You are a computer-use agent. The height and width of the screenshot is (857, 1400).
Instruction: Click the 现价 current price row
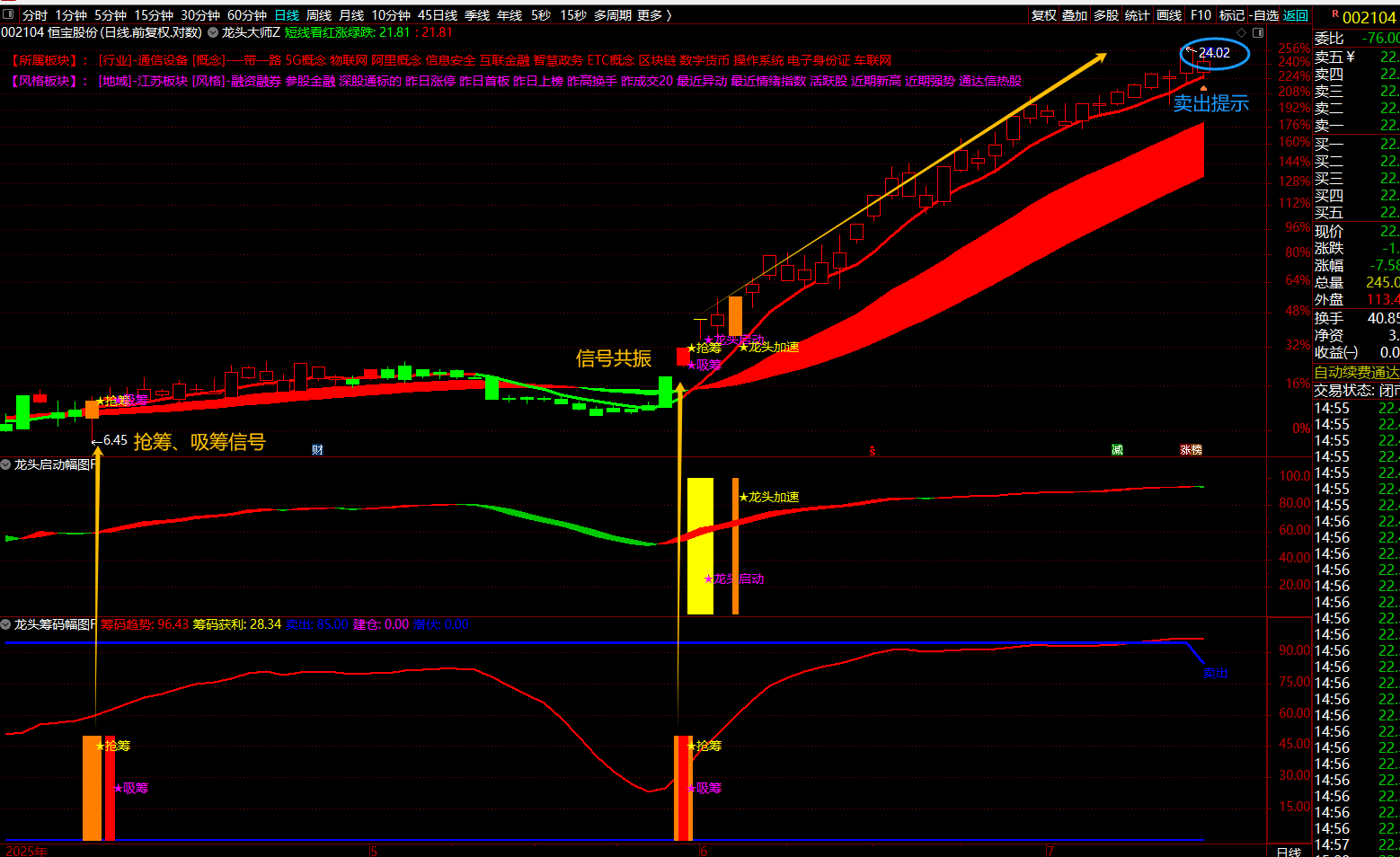click(1357, 231)
